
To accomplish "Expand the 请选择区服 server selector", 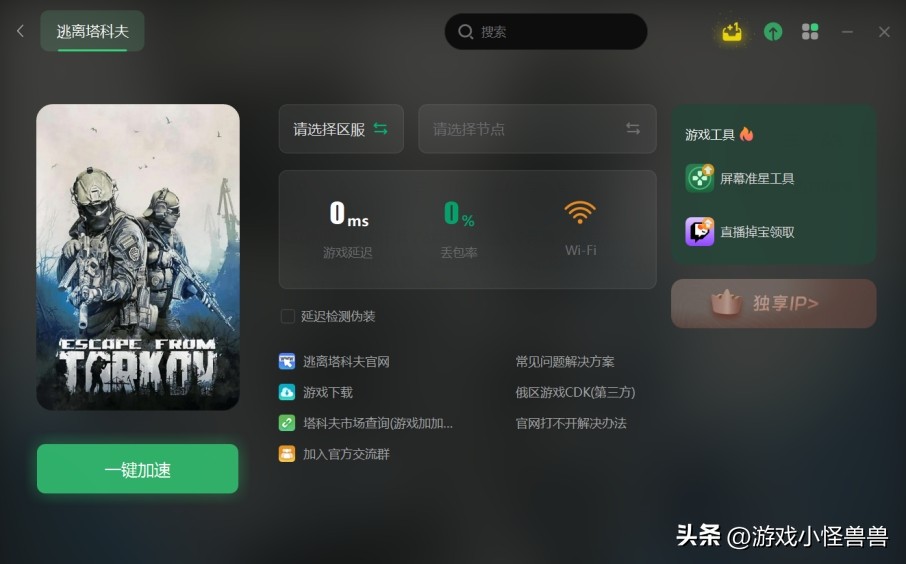I will (x=341, y=129).
